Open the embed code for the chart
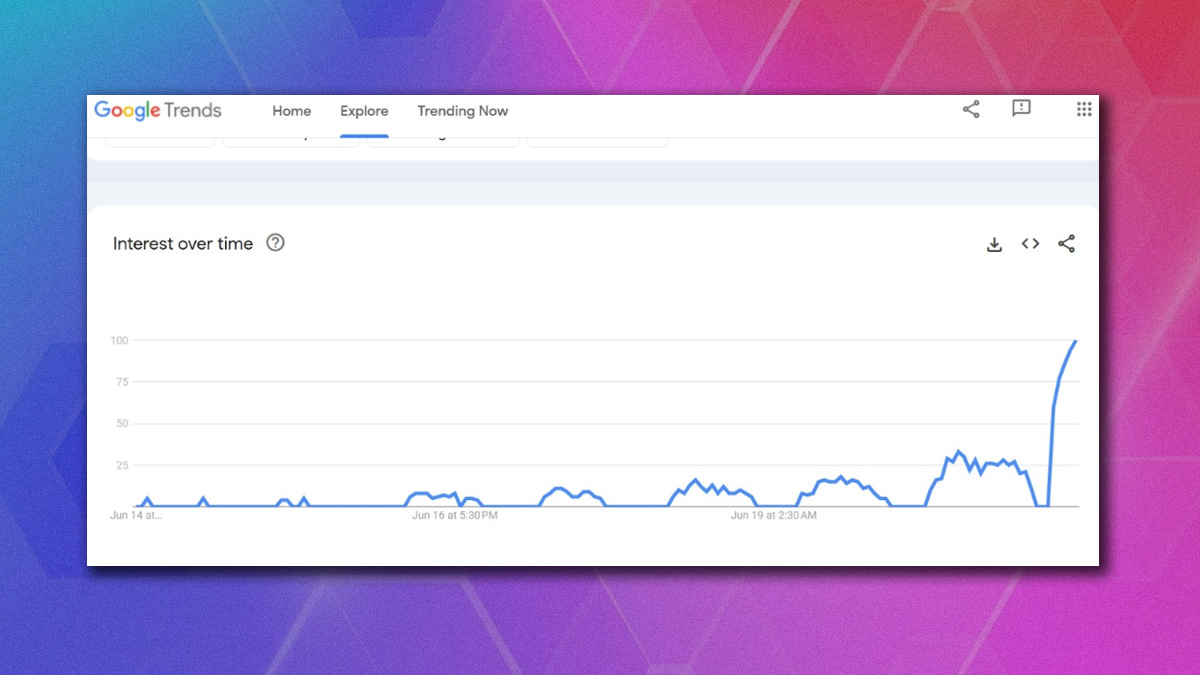1200x675 pixels. pos(1030,243)
